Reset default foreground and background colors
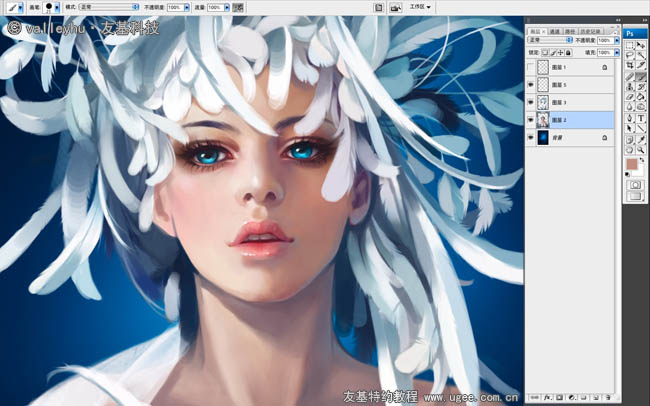 coord(627,174)
